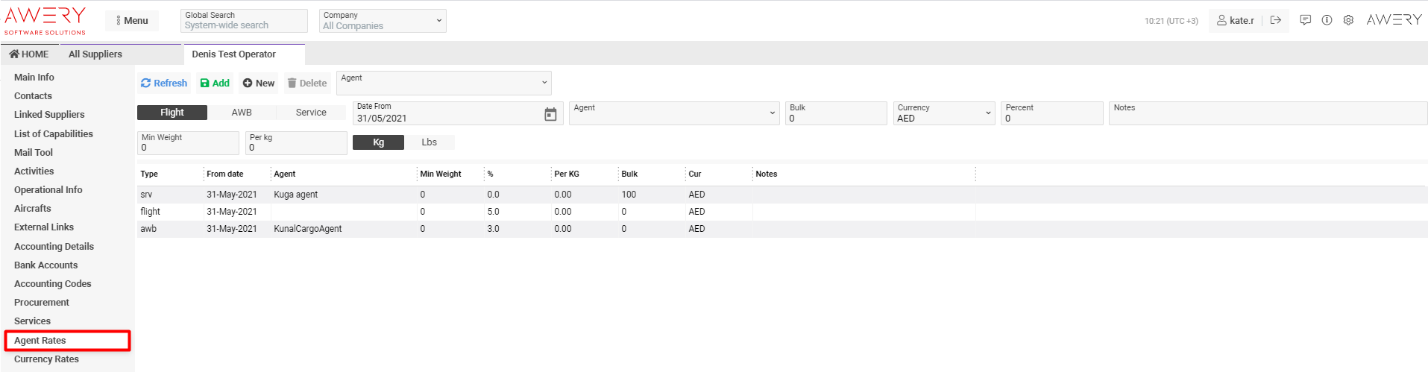
Task: Select the Flight rate type
Action: [172, 113]
